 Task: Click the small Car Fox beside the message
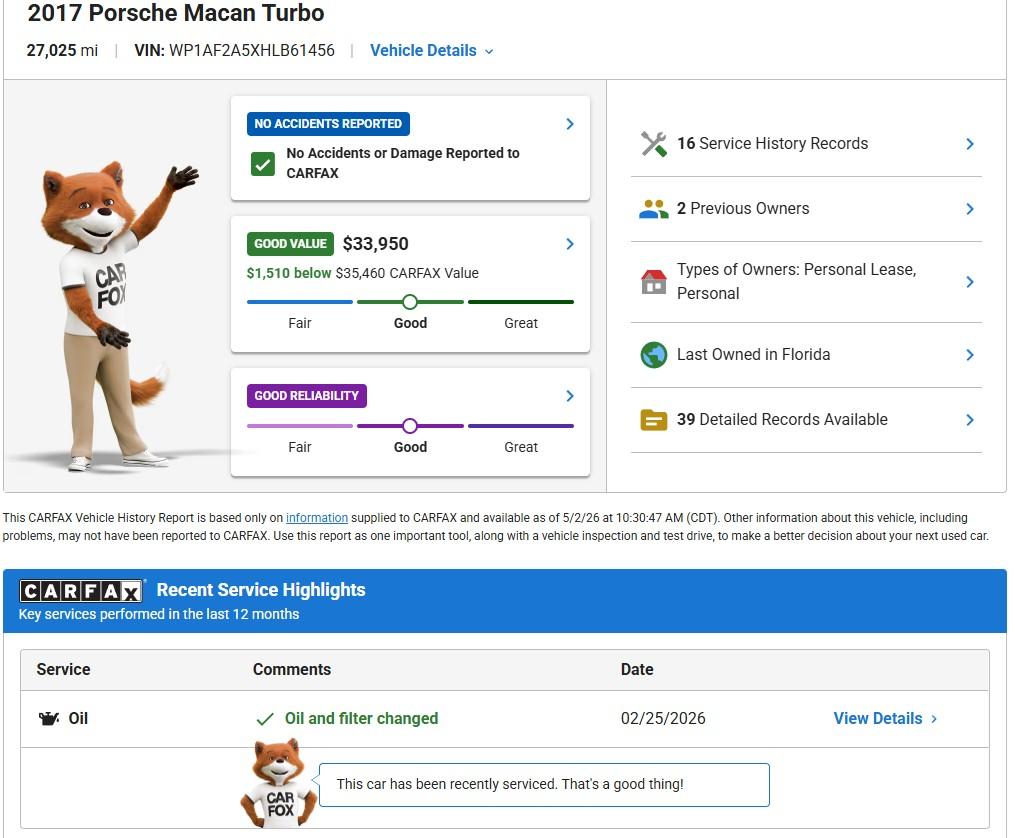pos(279,784)
